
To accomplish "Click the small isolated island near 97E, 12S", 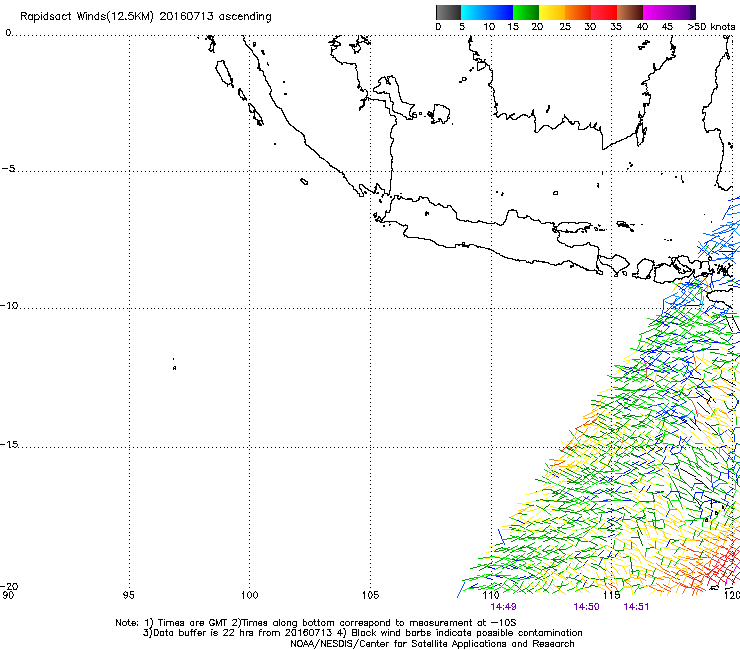I will pyautogui.click(x=174, y=367).
